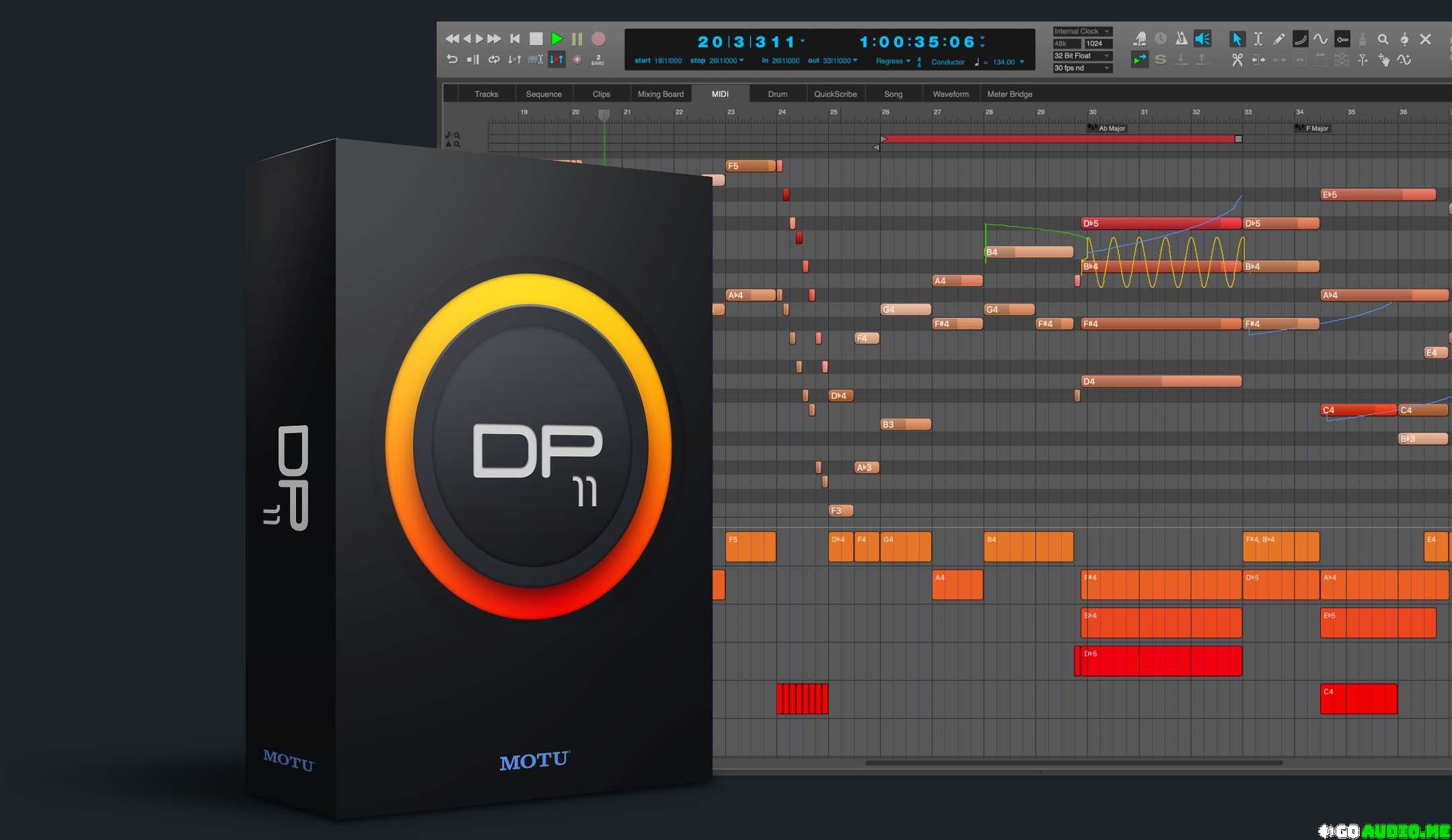Open the Internal Clock sync dropdown
The image size is (1452, 840).
(1082, 32)
